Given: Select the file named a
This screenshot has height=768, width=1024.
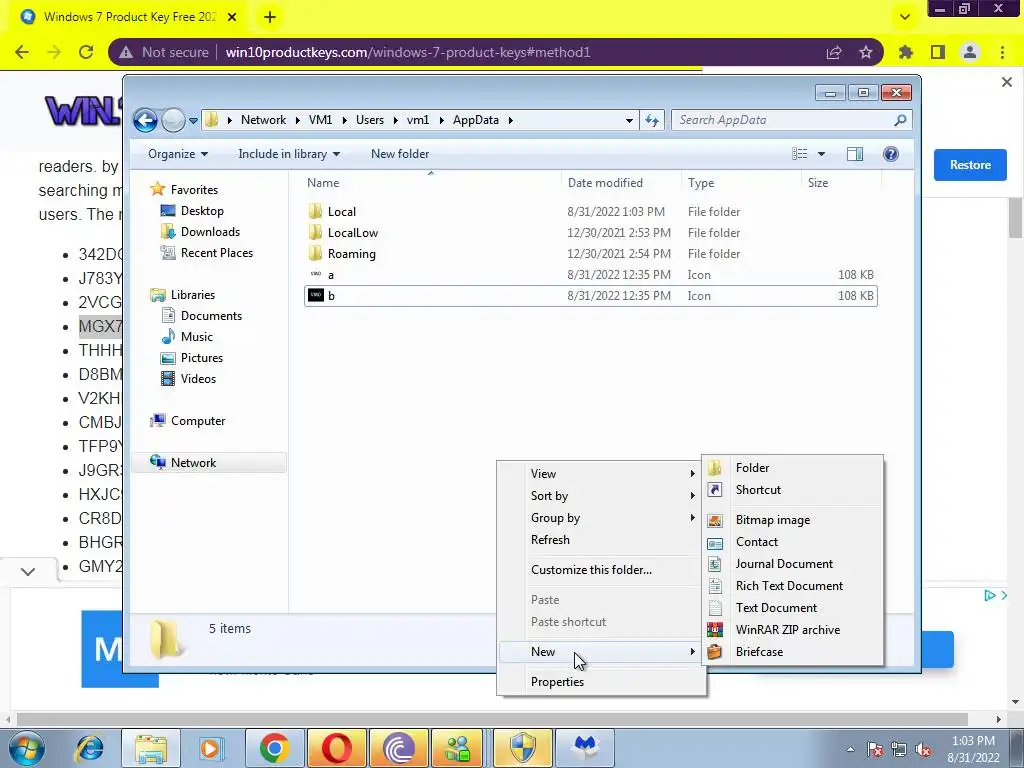Looking at the screenshot, I should click(591, 274).
